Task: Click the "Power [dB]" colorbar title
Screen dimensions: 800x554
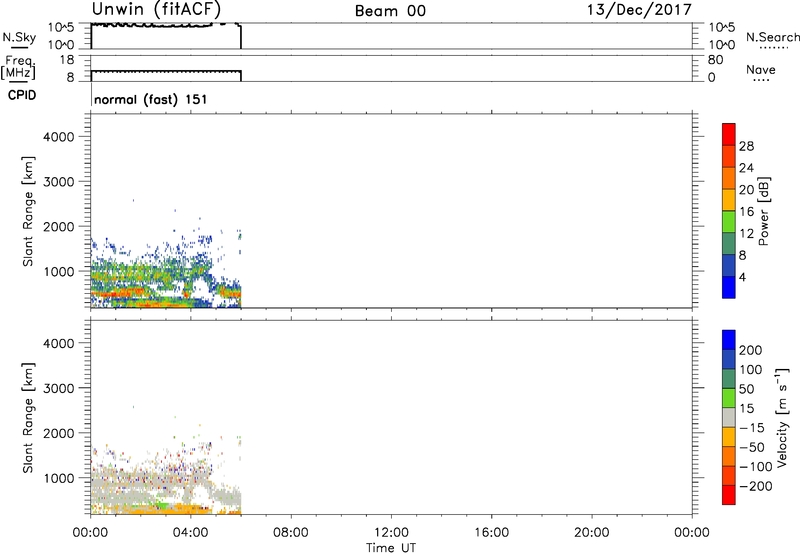Action: tap(763, 211)
